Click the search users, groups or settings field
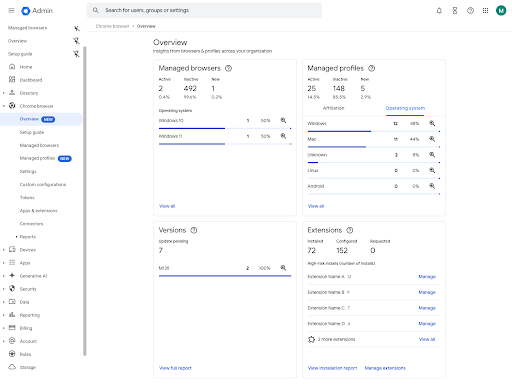Image resolution: width=512 pixels, height=384 pixels. pos(204,10)
